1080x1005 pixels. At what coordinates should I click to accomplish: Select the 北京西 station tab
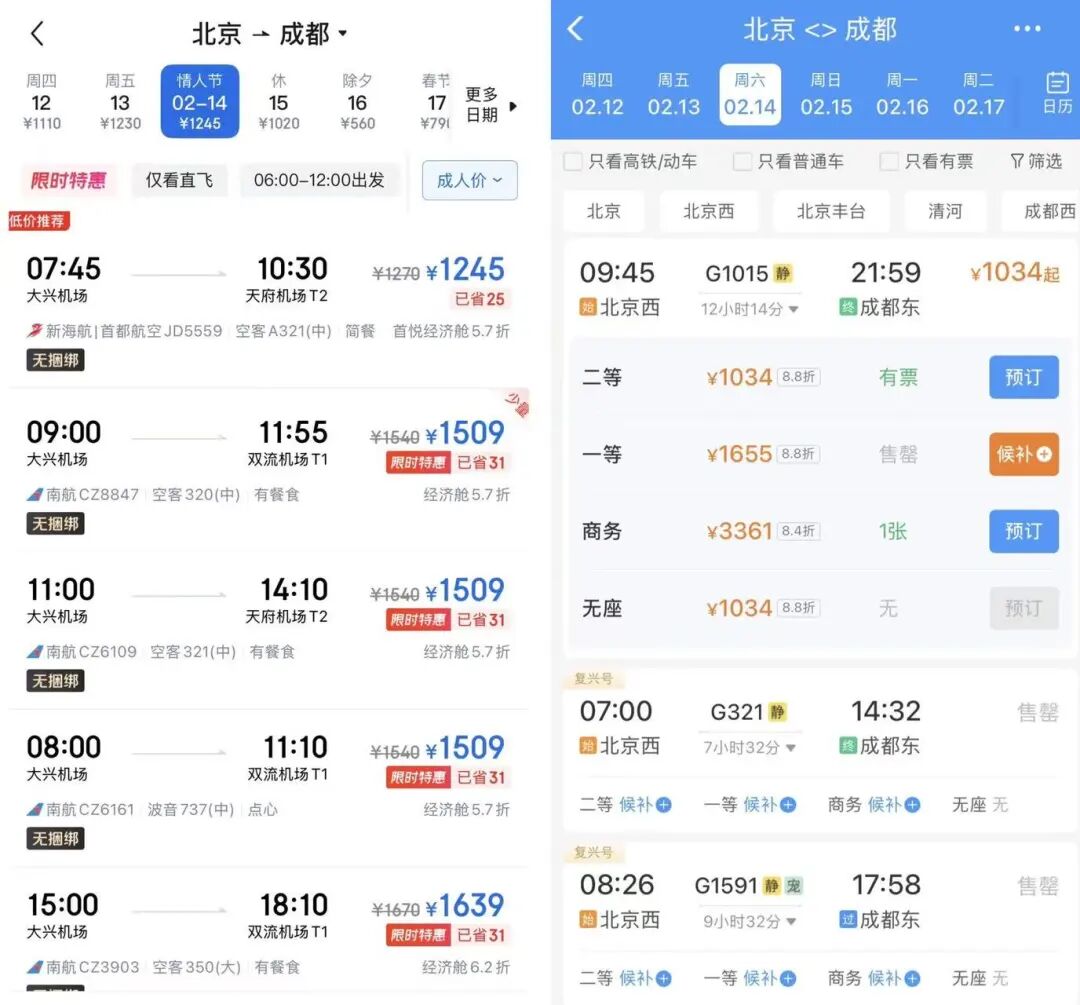point(709,211)
